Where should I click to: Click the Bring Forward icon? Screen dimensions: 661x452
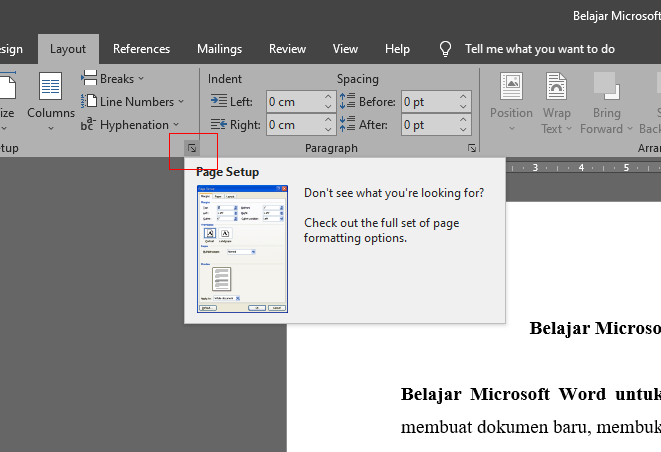(606, 86)
